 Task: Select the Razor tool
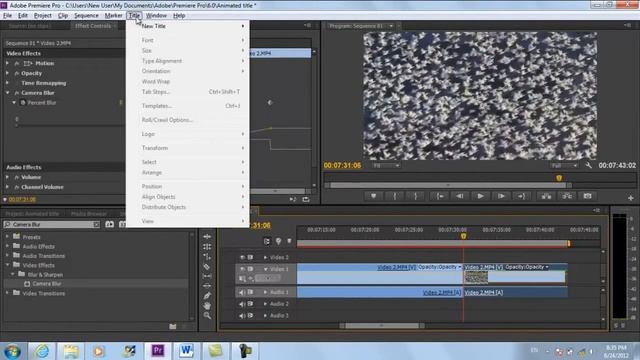pyautogui.click(x=207, y=267)
